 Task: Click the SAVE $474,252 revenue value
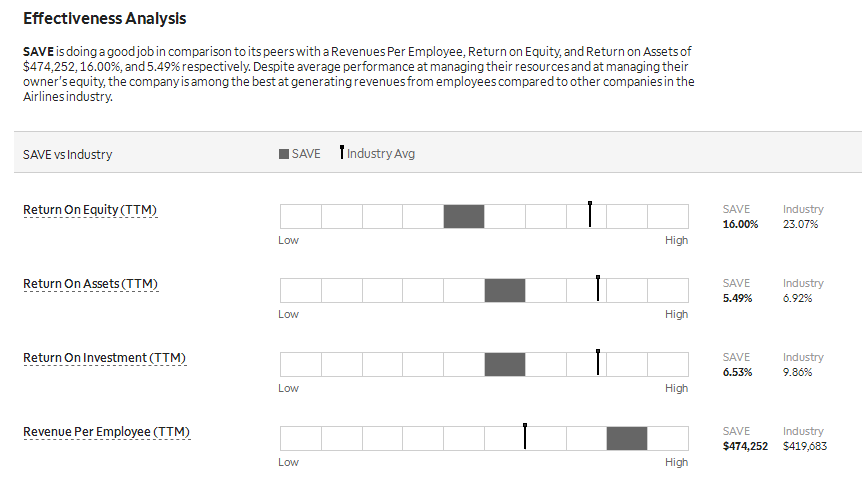745,446
